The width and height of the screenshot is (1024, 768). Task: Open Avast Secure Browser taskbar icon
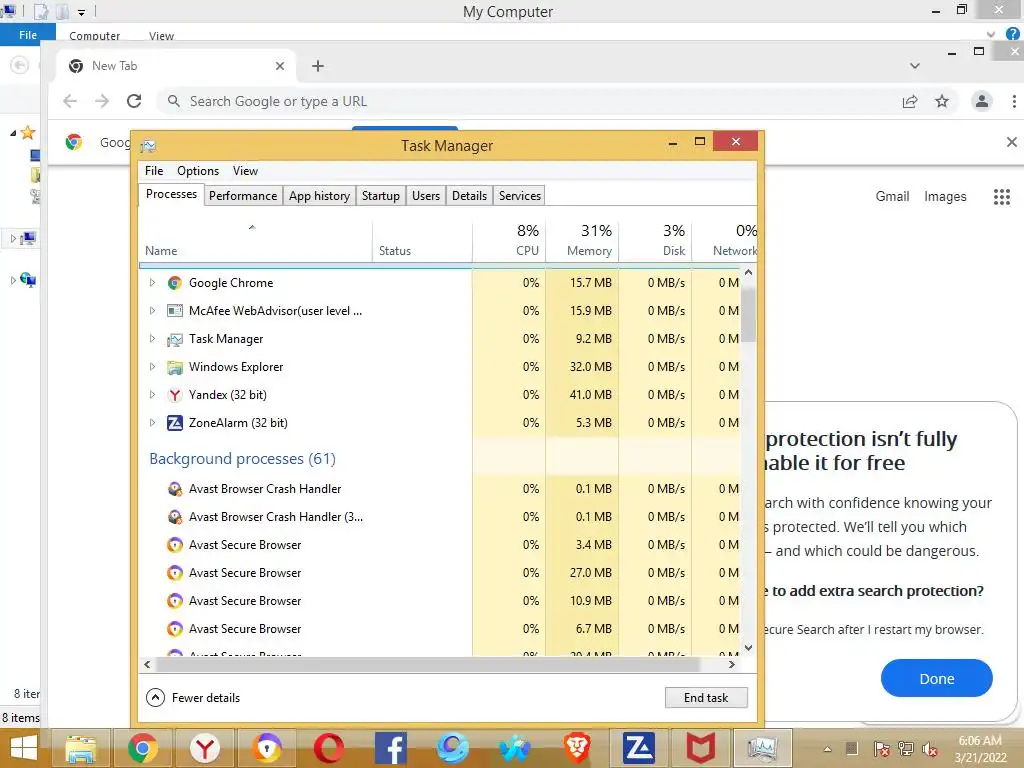[x=267, y=748]
